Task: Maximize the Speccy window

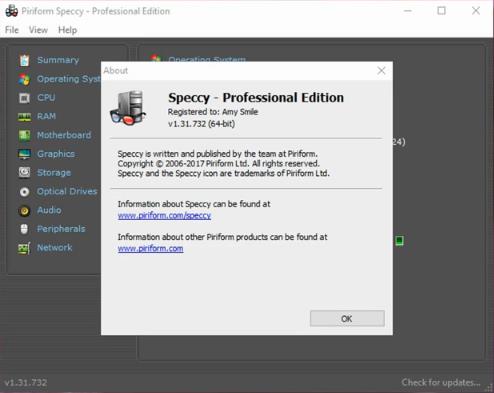Action: click(441, 11)
